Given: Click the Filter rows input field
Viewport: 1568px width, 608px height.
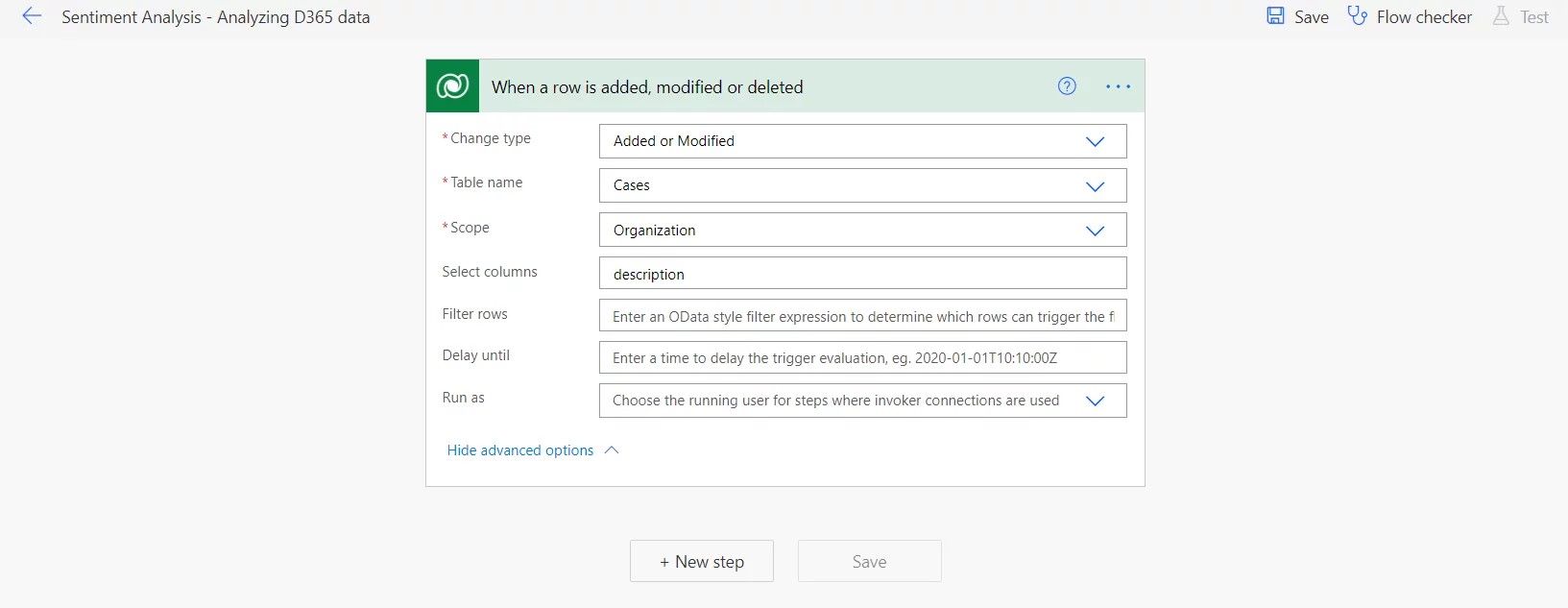Looking at the screenshot, I should (x=862, y=316).
